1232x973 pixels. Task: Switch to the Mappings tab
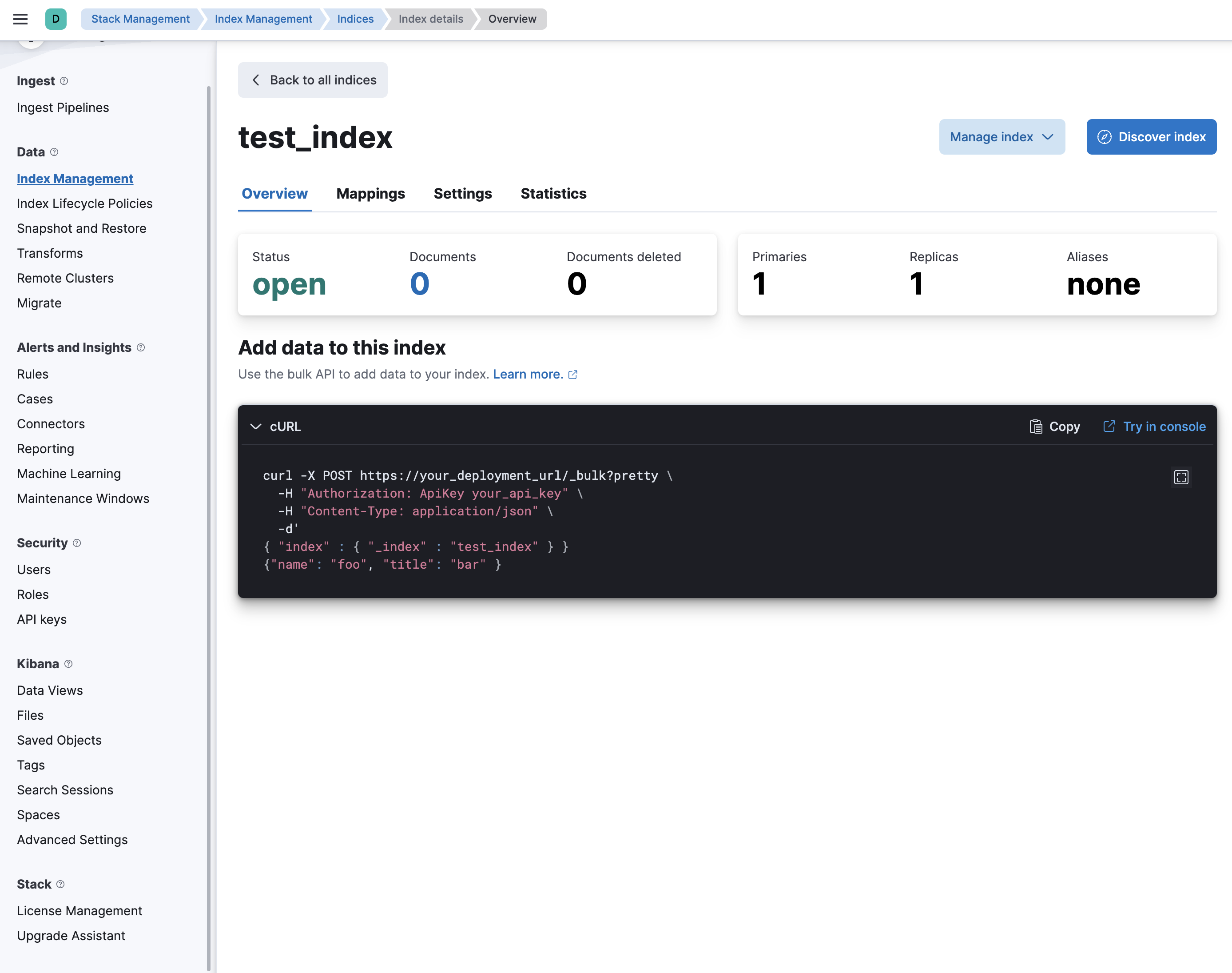[370, 193]
